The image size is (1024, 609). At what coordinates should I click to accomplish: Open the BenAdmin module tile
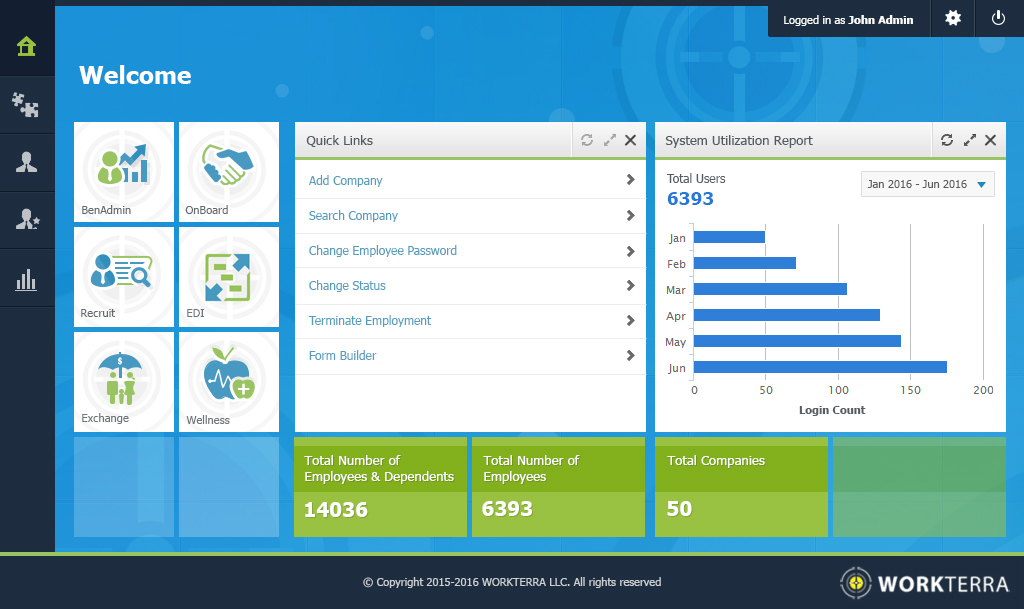[126, 171]
